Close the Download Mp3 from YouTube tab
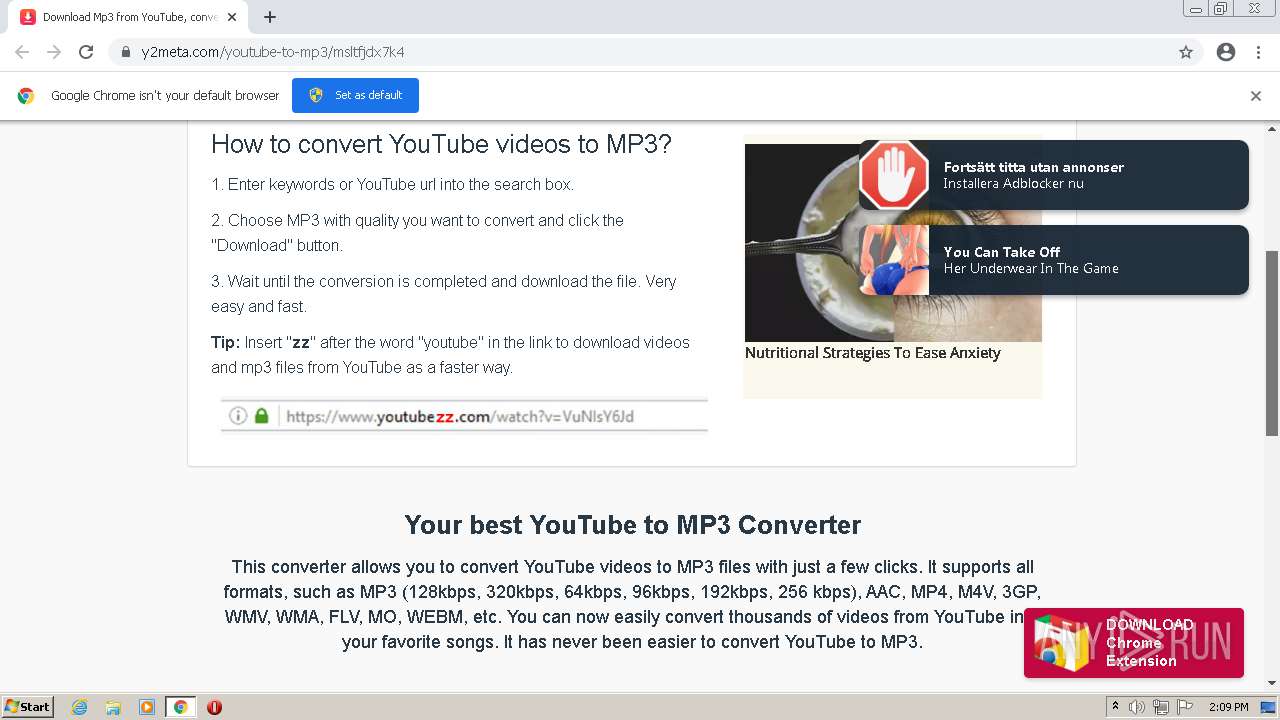The height and width of the screenshot is (720, 1280). (232, 17)
